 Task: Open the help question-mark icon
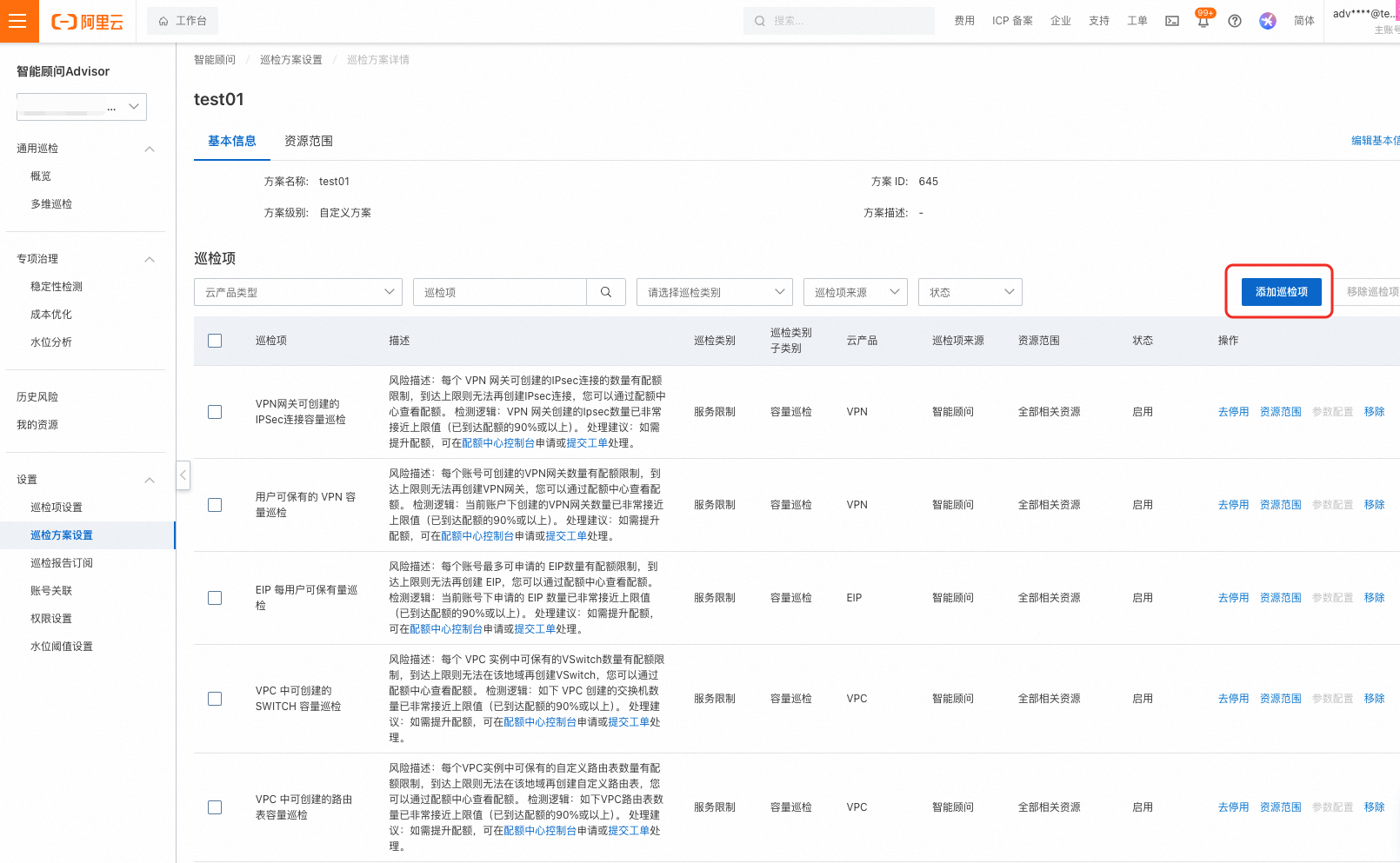tap(1235, 21)
